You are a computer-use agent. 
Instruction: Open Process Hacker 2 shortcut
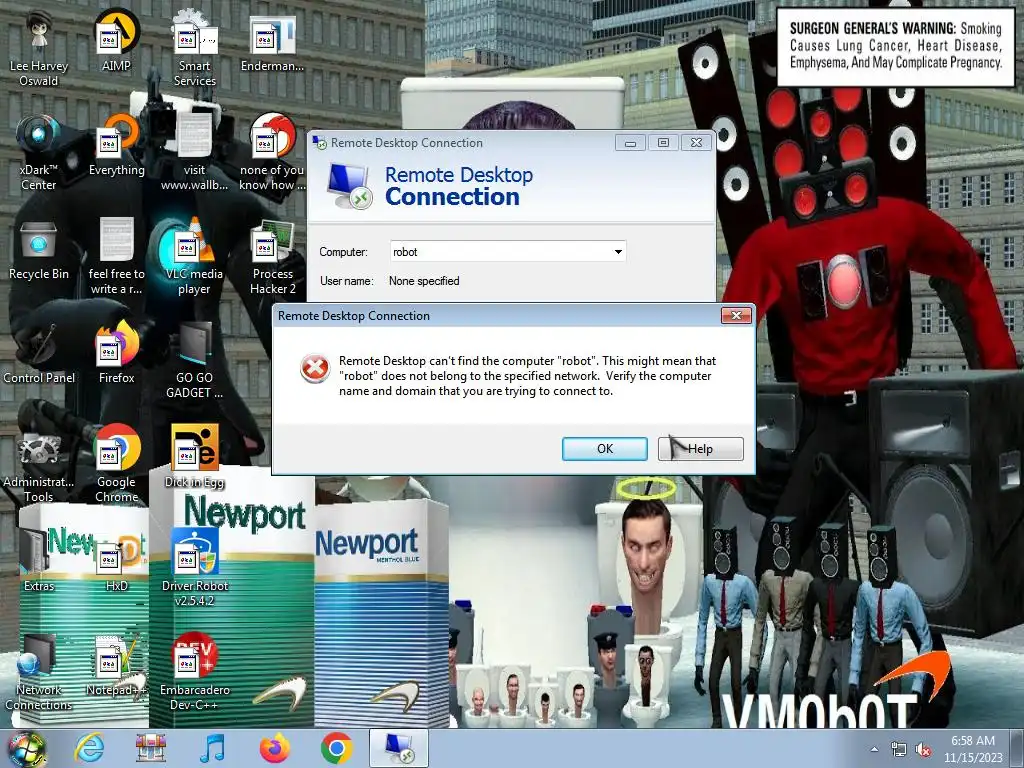(272, 256)
